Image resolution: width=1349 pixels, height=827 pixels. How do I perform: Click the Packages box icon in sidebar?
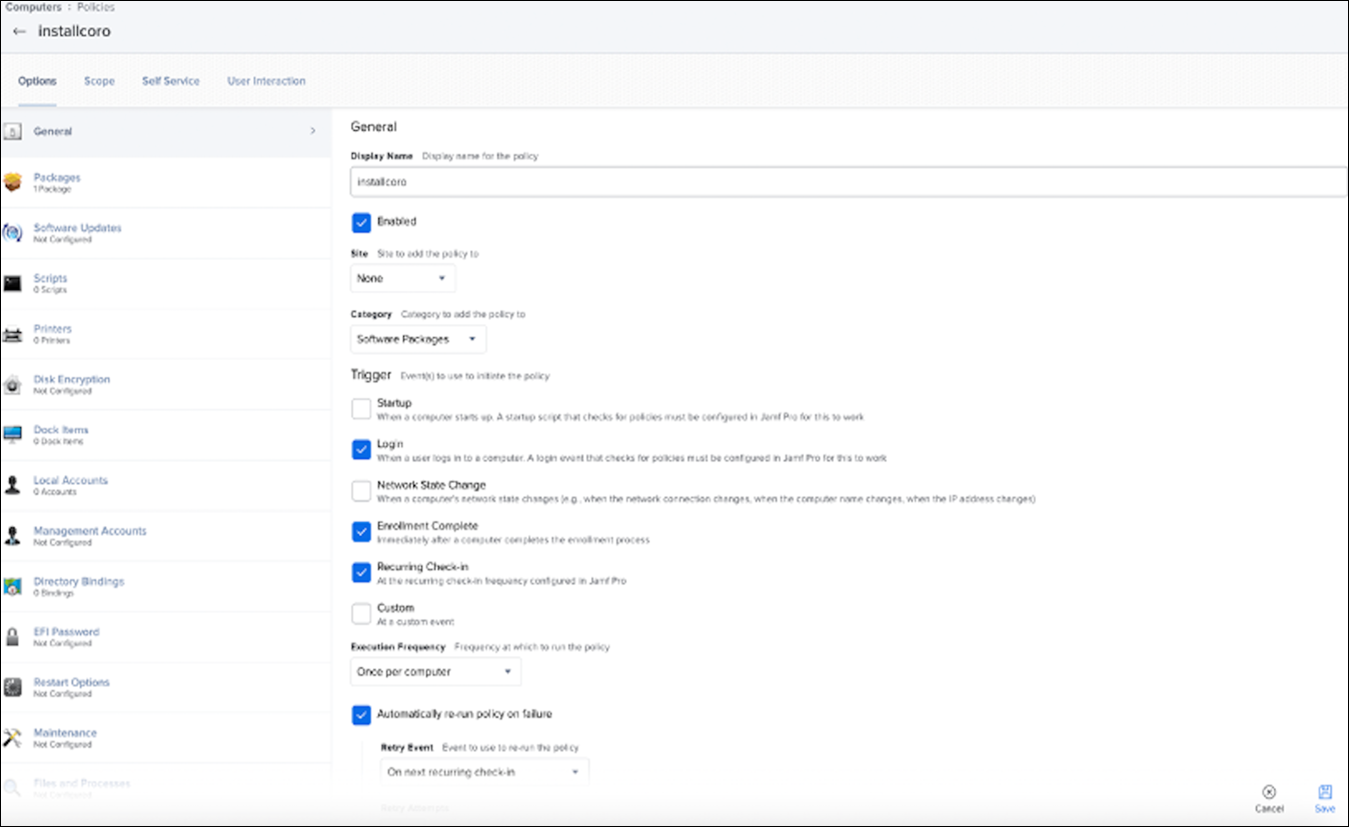point(13,182)
